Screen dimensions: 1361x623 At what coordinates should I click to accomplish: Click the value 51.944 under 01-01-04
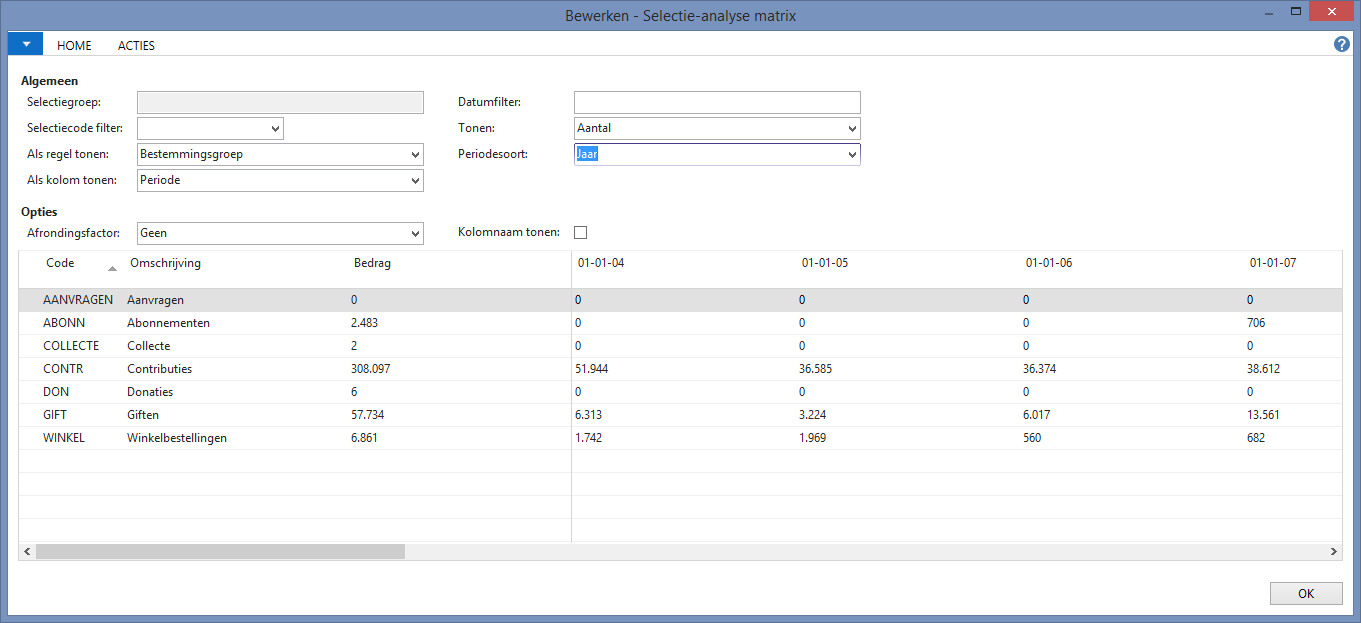[x=591, y=369]
